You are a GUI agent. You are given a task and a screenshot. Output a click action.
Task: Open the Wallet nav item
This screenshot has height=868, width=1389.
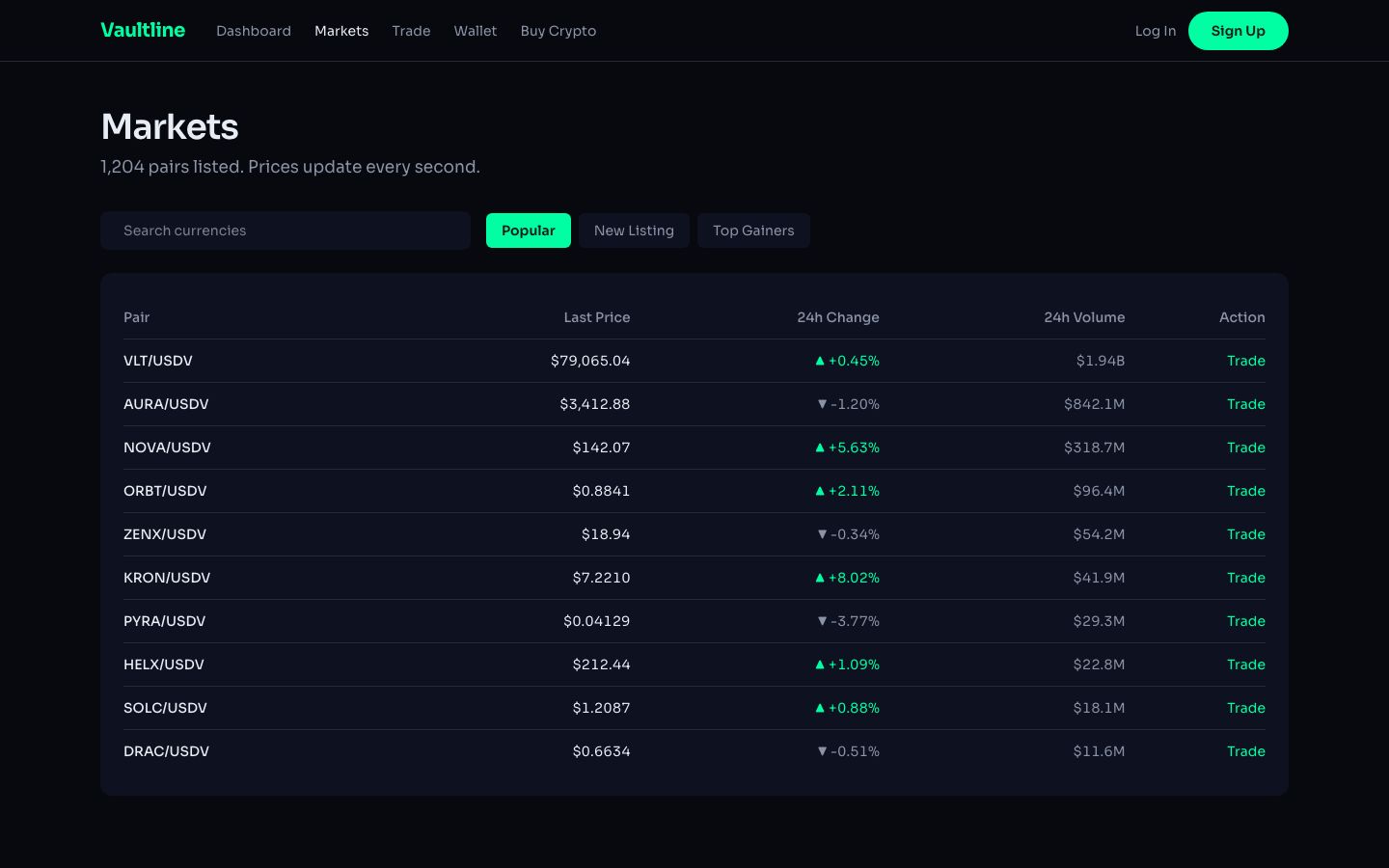pyautogui.click(x=476, y=31)
